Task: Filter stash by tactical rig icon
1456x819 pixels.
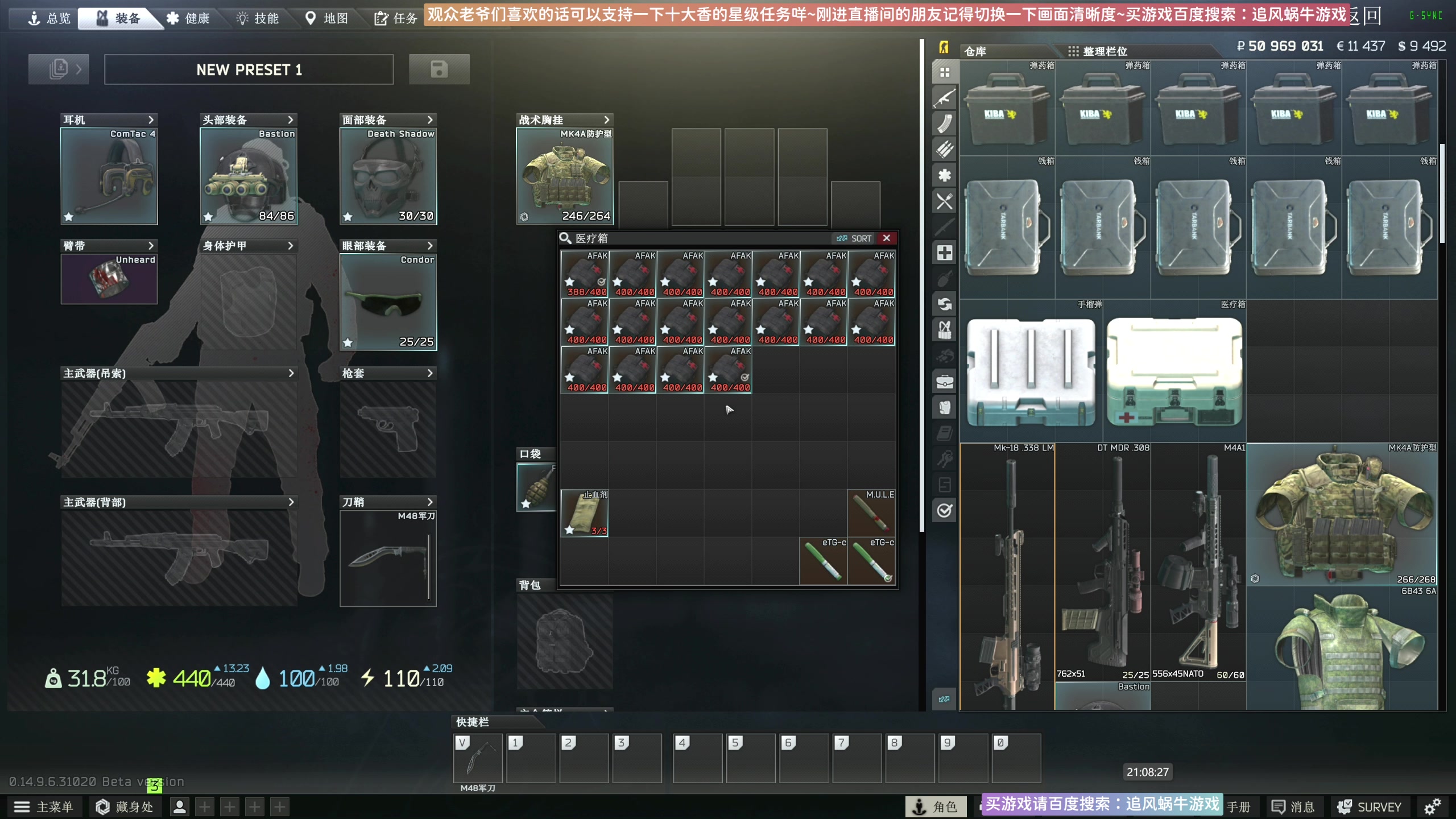Action: point(945,330)
